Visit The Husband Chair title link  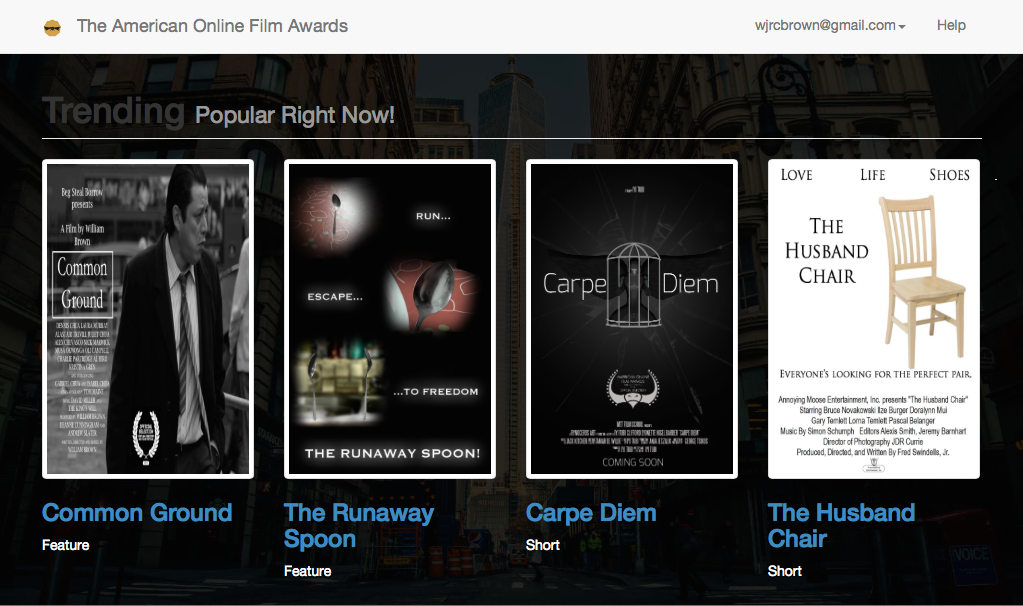point(841,526)
